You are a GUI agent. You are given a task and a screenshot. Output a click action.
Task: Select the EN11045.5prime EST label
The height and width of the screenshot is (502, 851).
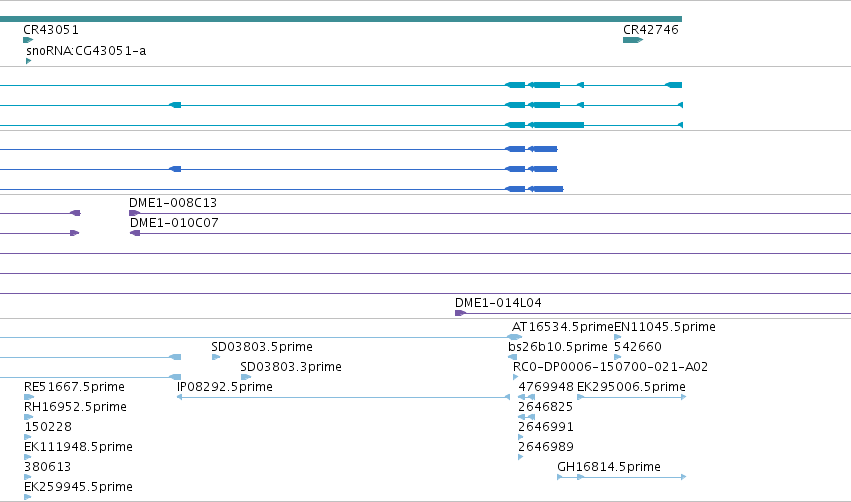[665, 327]
